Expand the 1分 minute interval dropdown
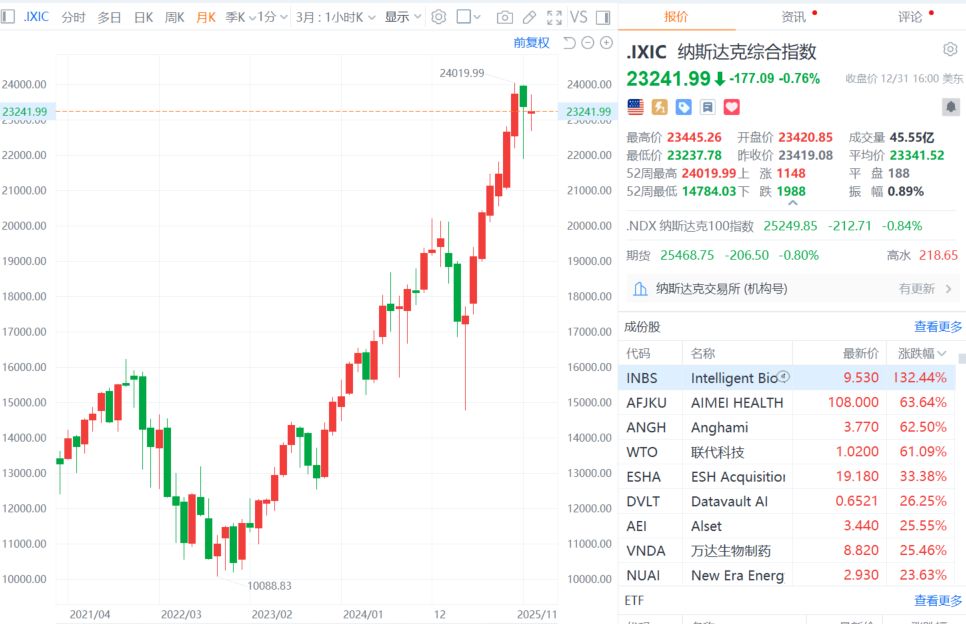Viewport: 966px width, 624px height. (x=273, y=17)
